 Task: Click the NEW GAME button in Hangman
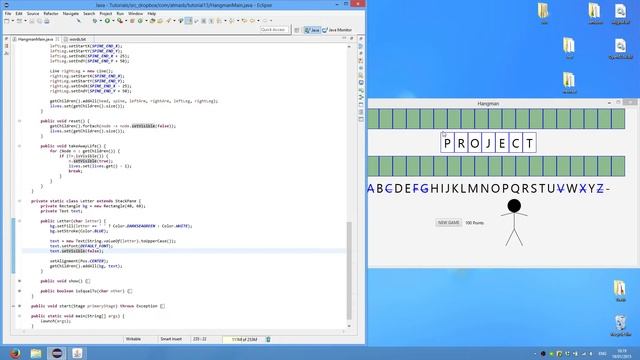tap(449, 222)
